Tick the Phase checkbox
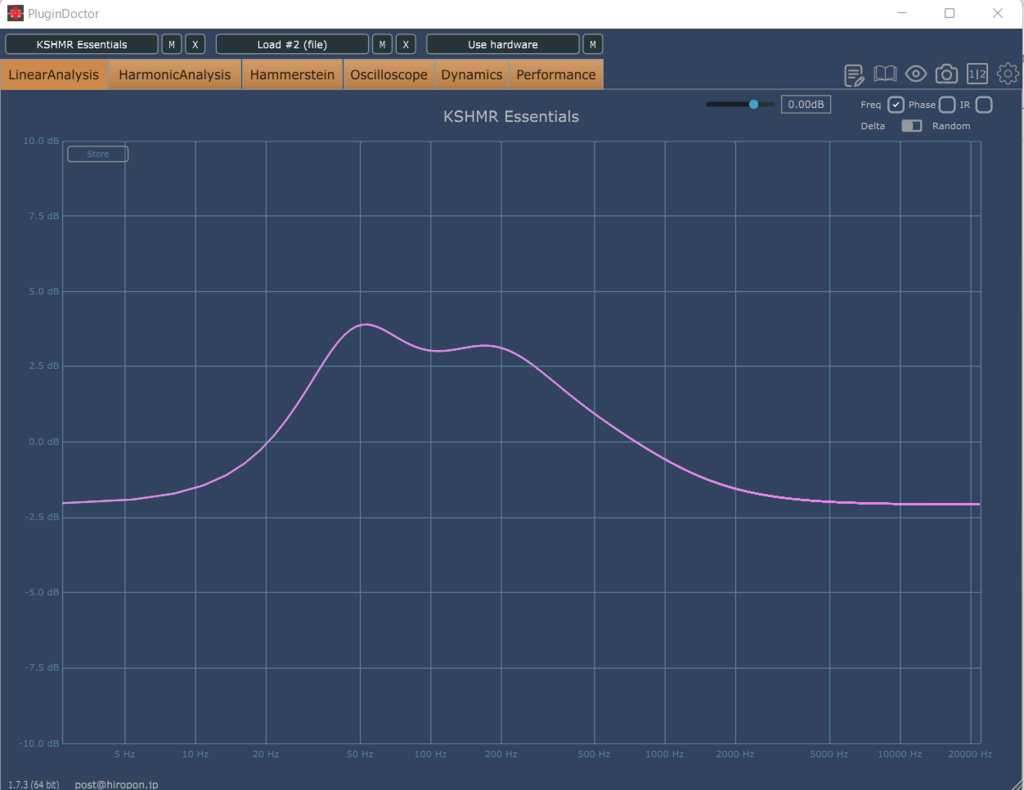 [947, 104]
